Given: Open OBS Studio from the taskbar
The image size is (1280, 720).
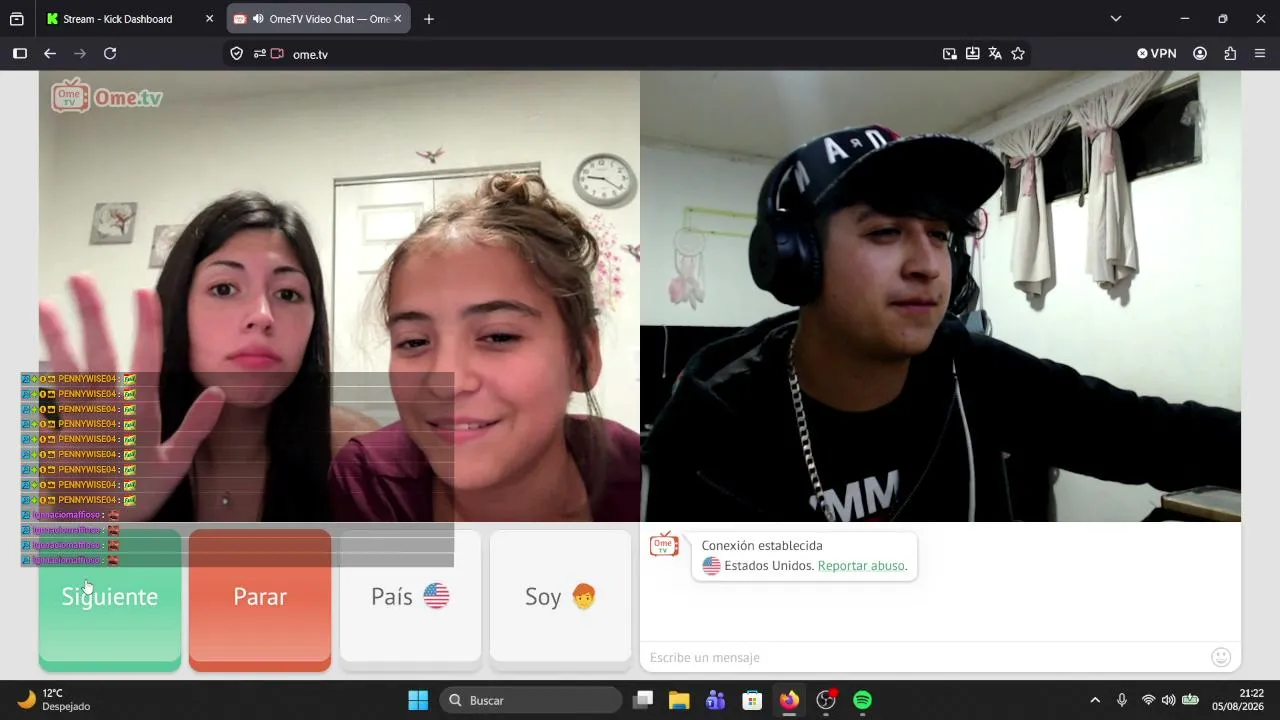Looking at the screenshot, I should [826, 700].
